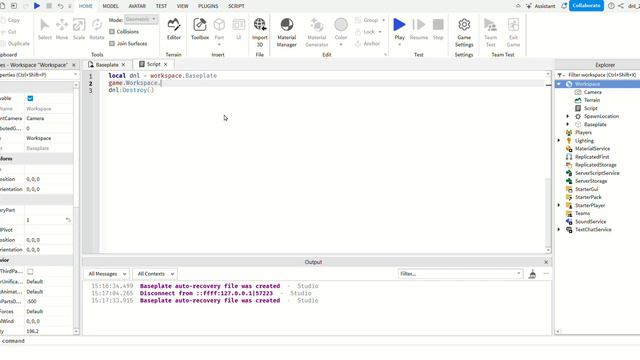Expand the Play options dropdown arrow
This screenshot has width=640, height=360.
point(399,44)
